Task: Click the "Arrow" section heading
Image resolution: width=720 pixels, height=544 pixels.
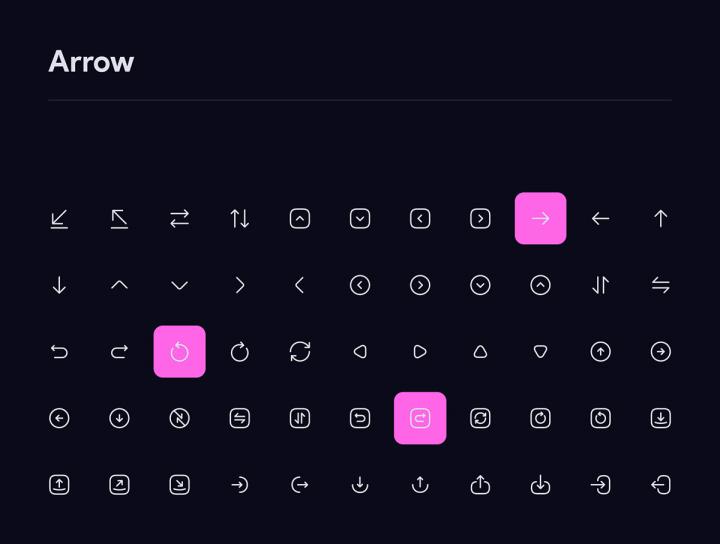Action: [x=91, y=62]
